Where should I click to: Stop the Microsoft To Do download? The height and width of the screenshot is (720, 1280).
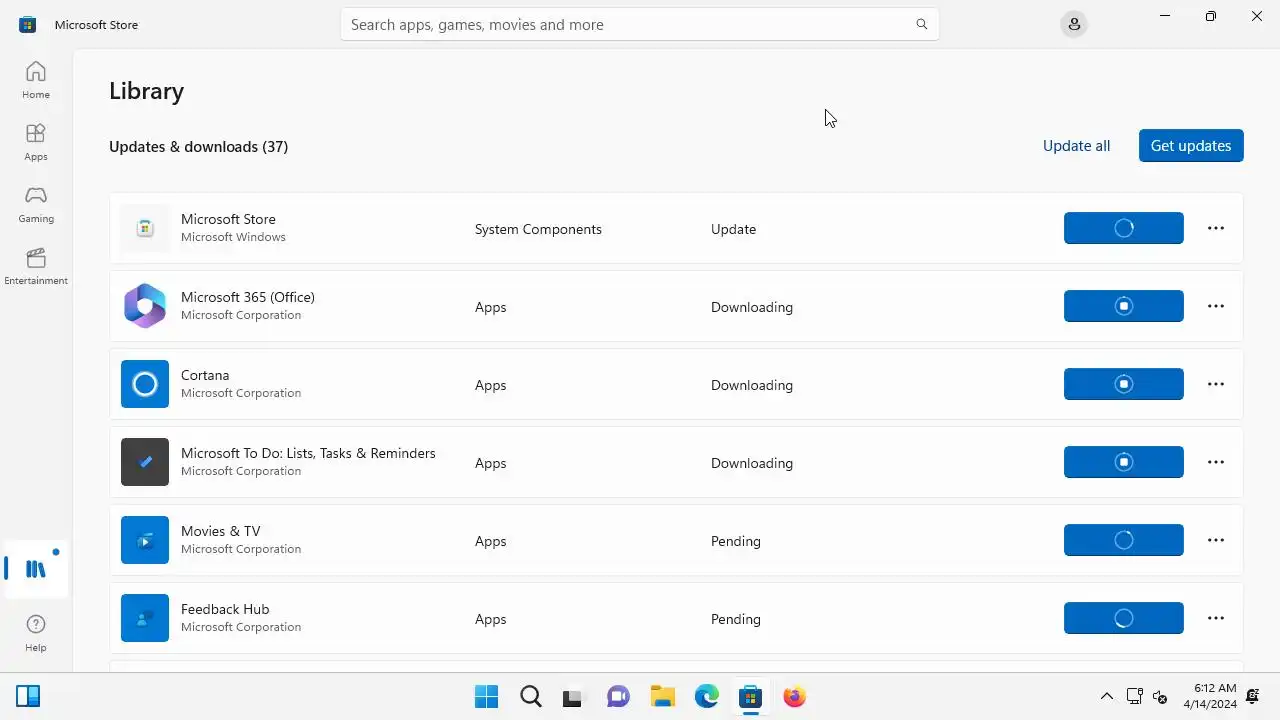click(1124, 462)
